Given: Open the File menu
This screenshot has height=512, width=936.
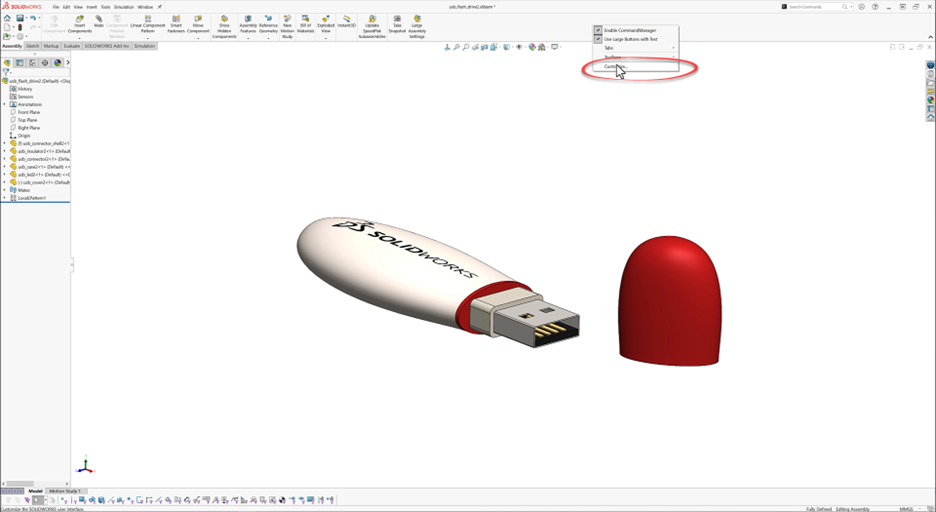Looking at the screenshot, I should pos(56,7).
